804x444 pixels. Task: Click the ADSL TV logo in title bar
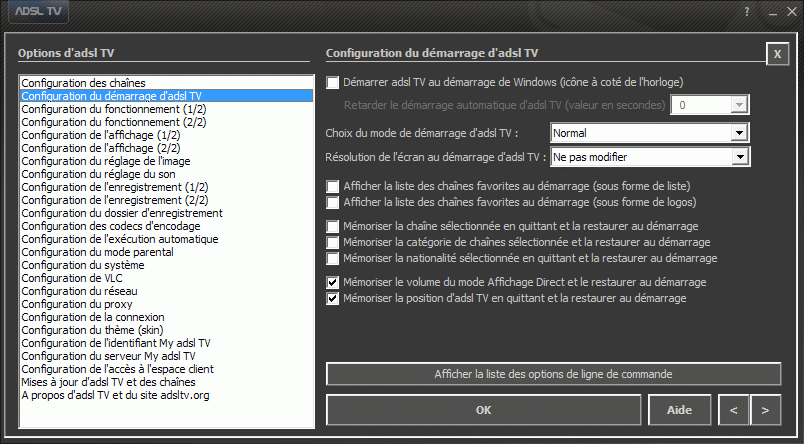(x=38, y=11)
